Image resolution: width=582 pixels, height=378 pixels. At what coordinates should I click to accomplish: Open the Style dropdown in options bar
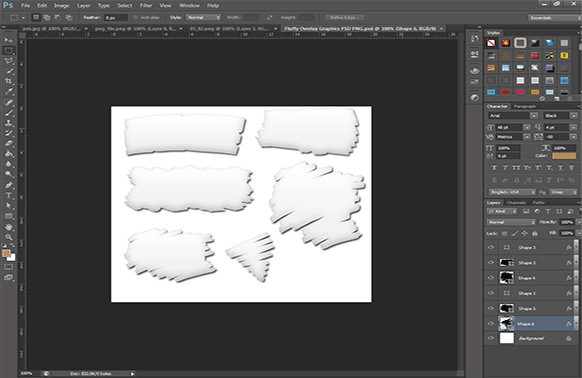point(203,17)
